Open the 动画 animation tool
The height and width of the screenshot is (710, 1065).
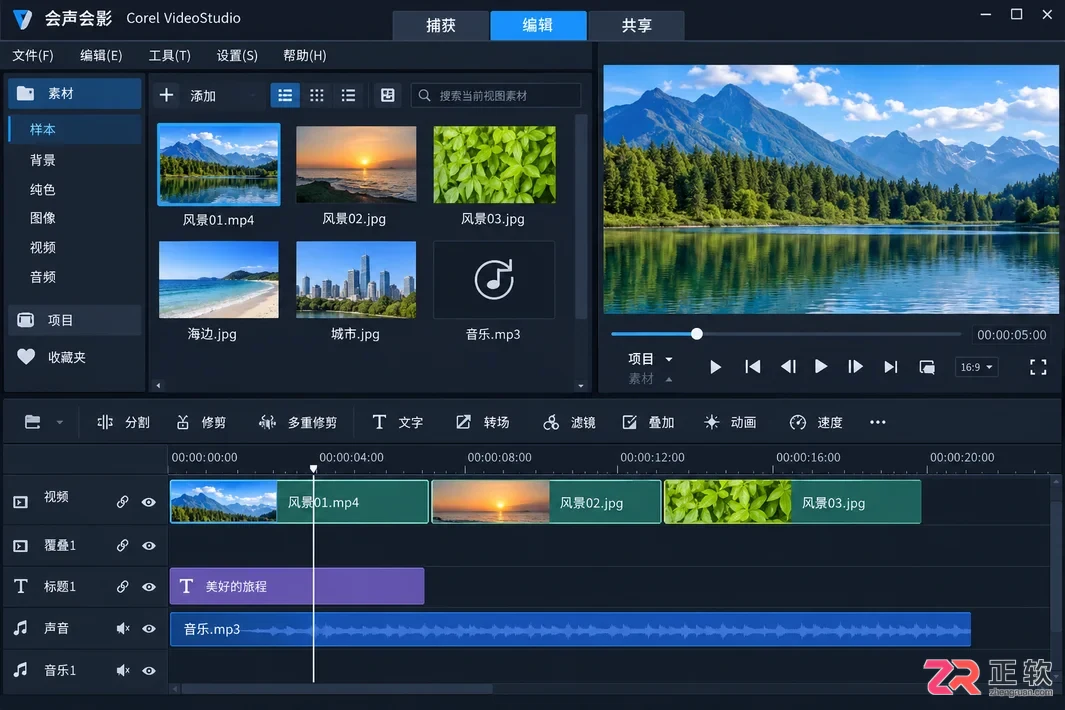[x=730, y=423]
